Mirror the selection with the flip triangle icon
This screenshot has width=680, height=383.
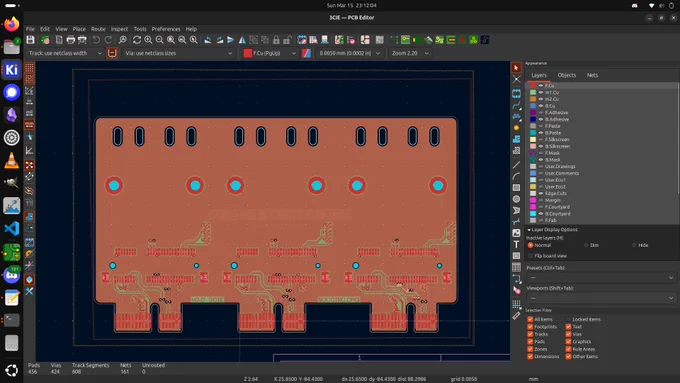[242, 40]
